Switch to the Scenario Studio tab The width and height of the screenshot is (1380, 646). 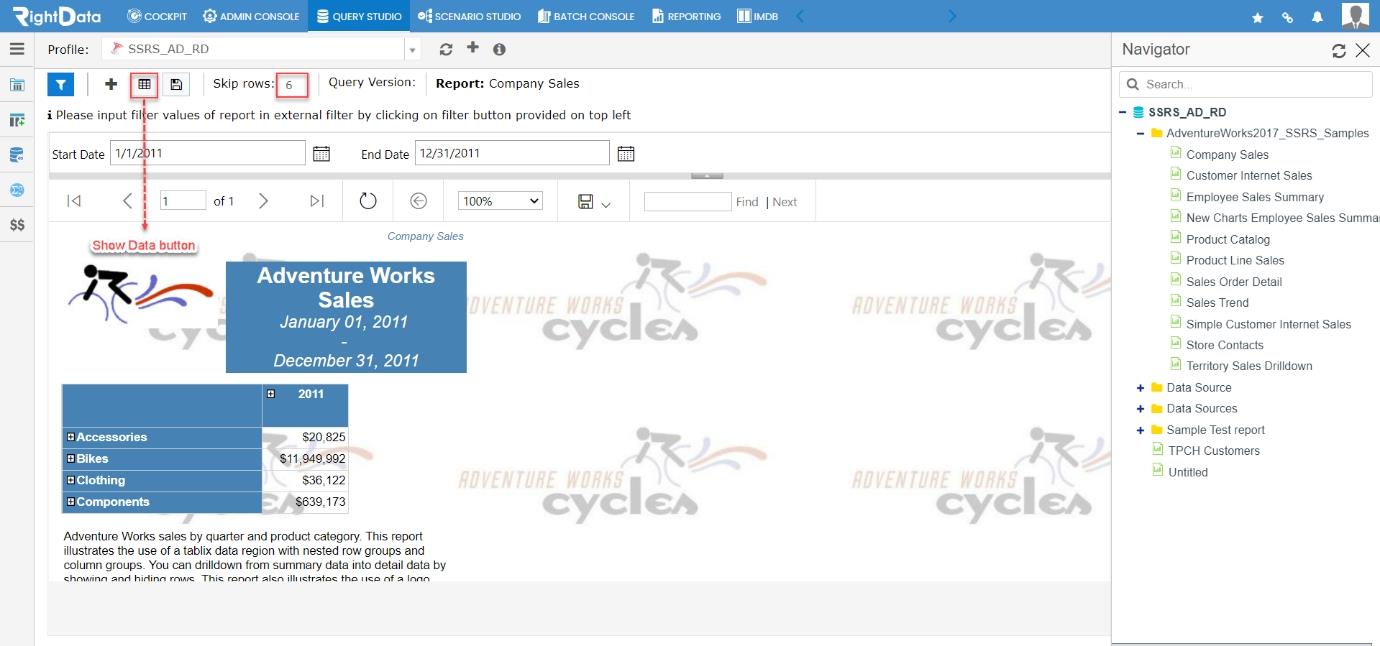[x=469, y=17]
